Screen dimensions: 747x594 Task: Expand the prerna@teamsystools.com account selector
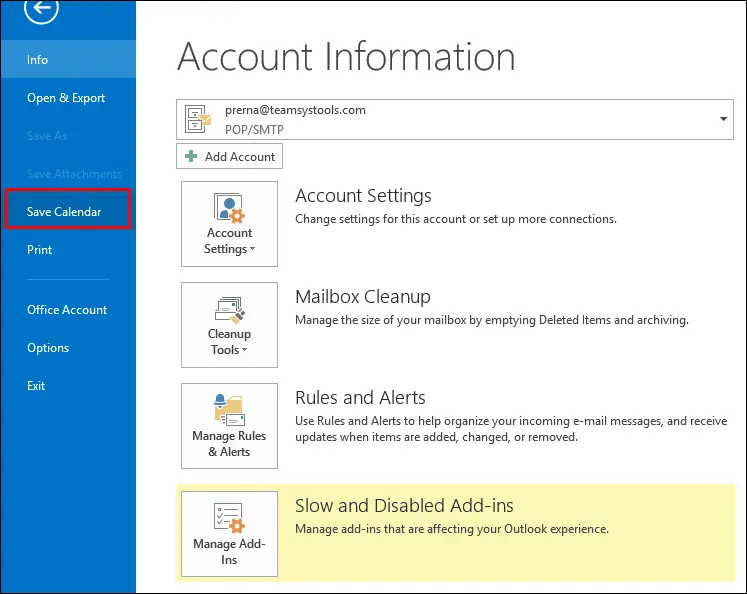(723, 119)
